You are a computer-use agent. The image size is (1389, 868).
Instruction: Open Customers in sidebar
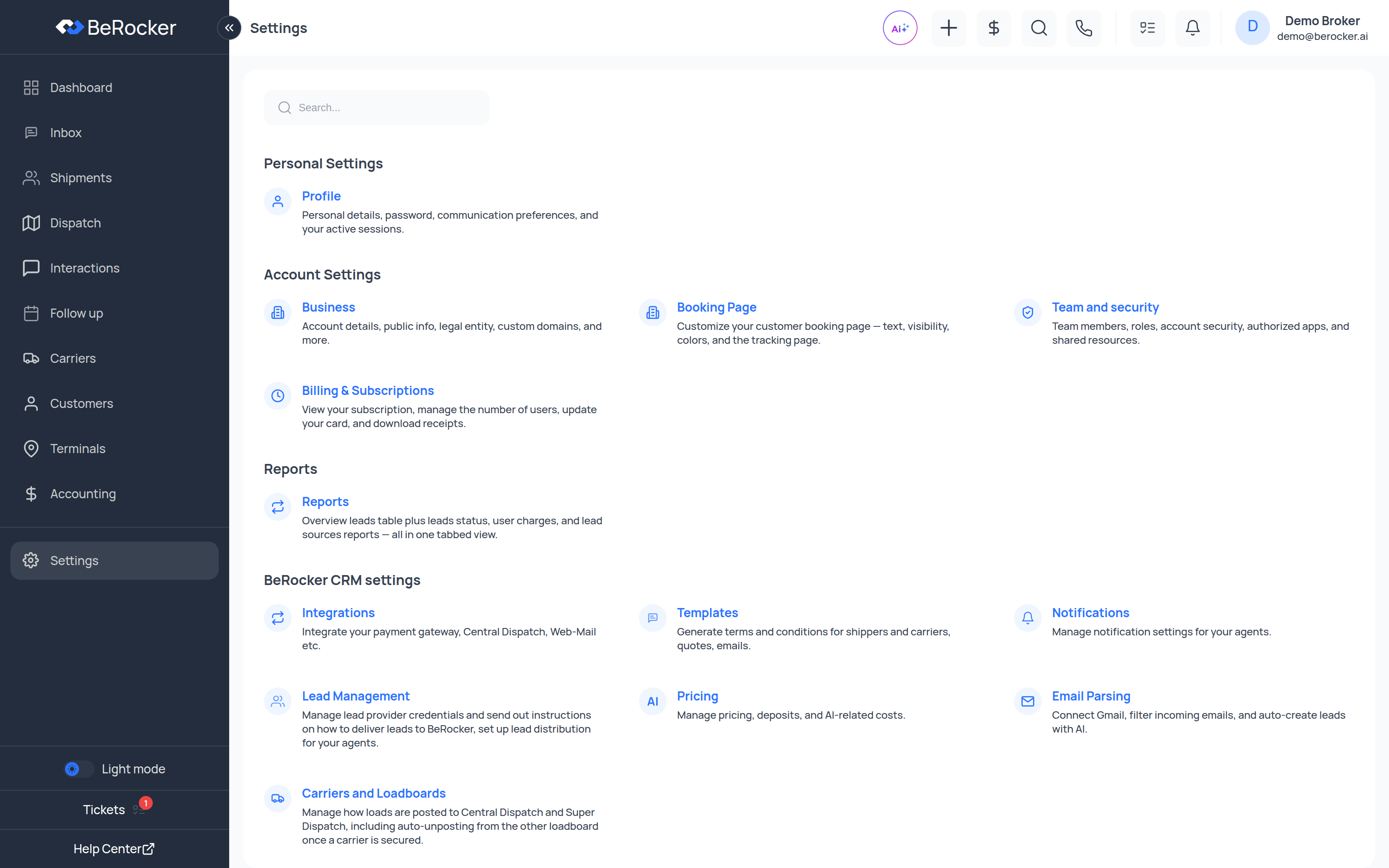click(x=115, y=404)
